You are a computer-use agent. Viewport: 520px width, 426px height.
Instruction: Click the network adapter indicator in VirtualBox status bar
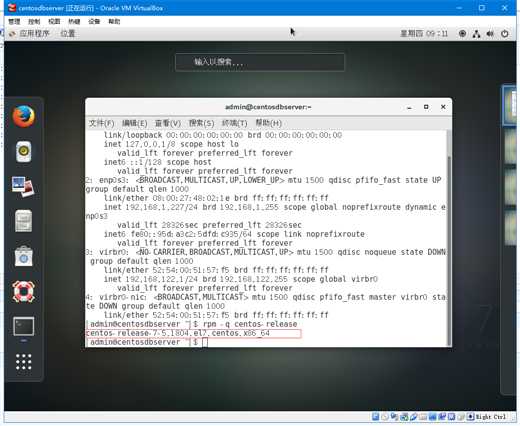tap(404, 417)
